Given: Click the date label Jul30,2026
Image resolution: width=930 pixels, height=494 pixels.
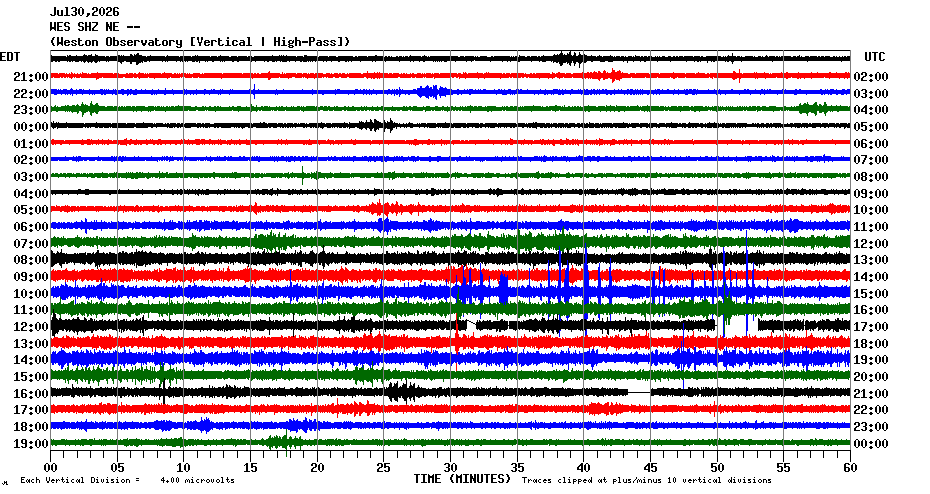Looking at the screenshot, I should click(x=84, y=12).
